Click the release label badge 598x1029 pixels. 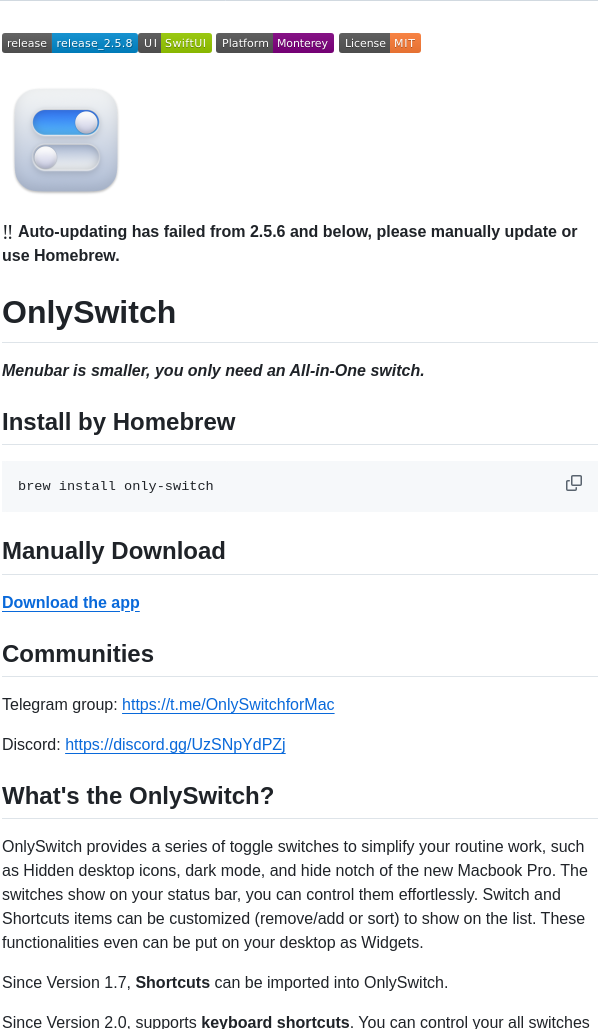27,43
